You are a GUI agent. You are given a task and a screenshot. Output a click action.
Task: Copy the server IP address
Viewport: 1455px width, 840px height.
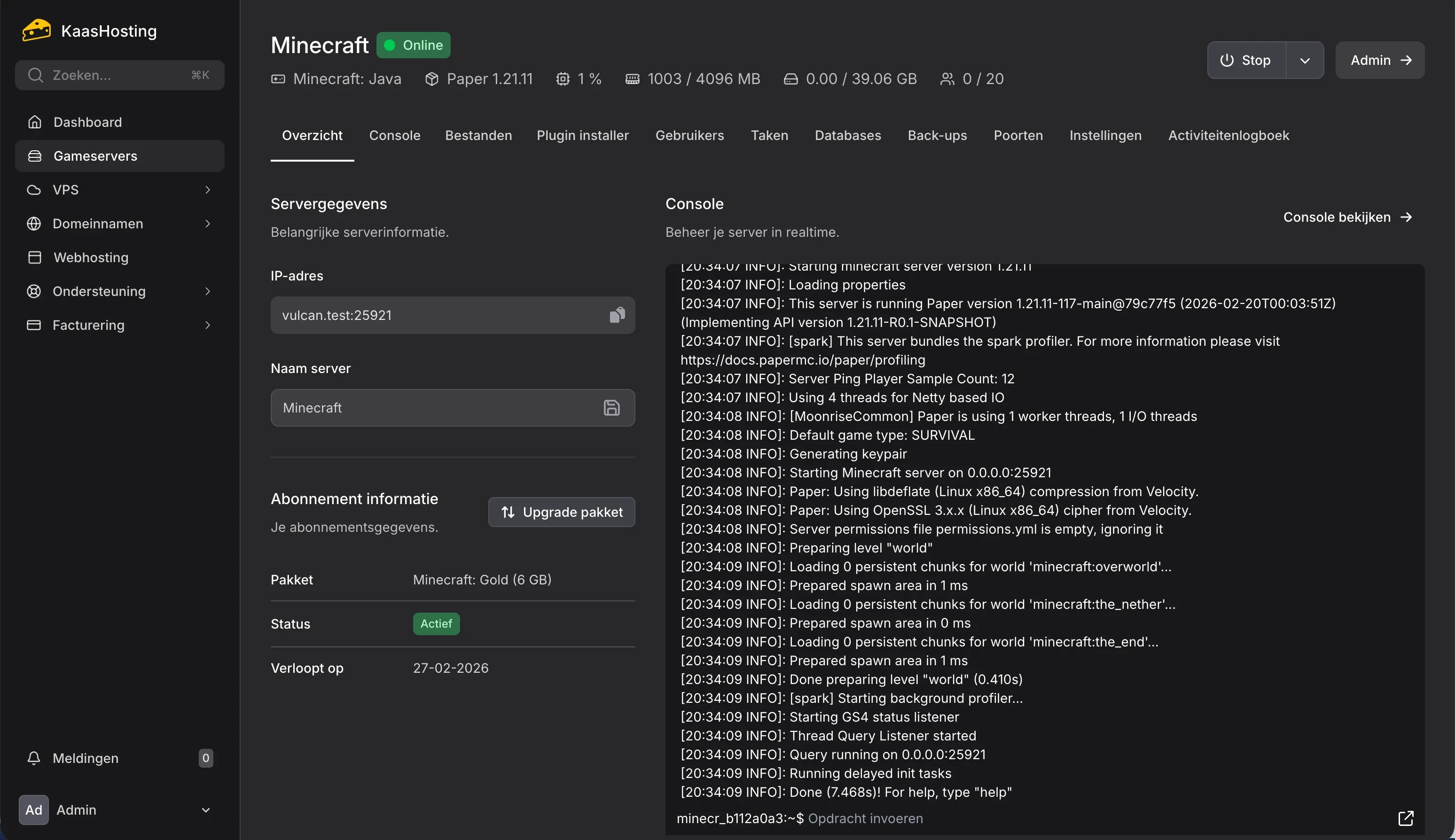point(617,315)
